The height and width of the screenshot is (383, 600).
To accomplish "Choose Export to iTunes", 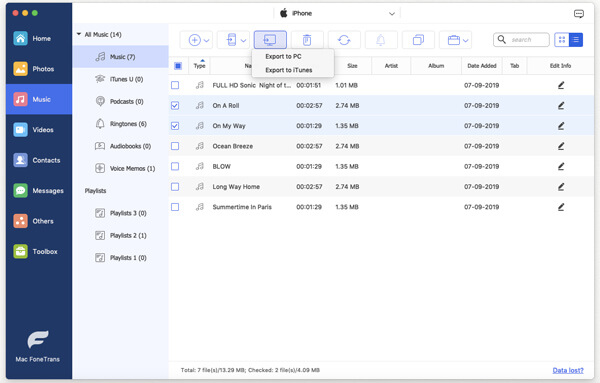I will tap(289, 70).
